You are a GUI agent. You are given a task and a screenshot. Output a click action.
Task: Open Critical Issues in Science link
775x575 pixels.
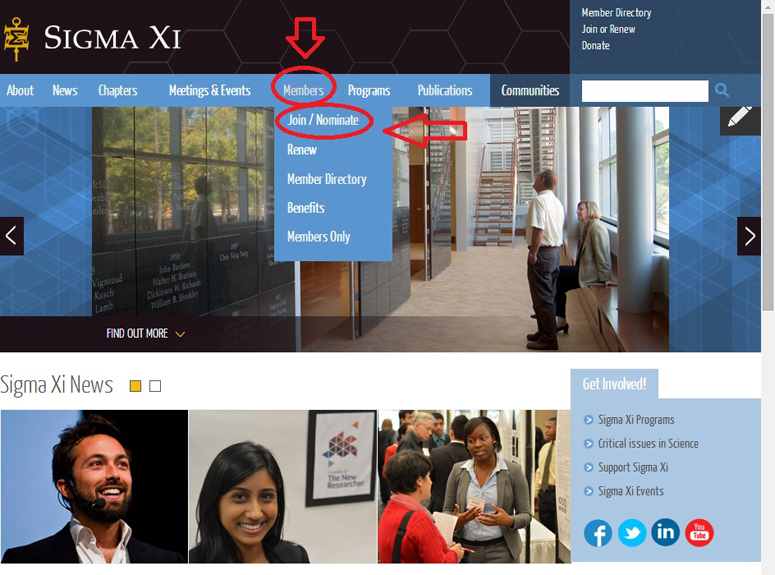point(648,443)
